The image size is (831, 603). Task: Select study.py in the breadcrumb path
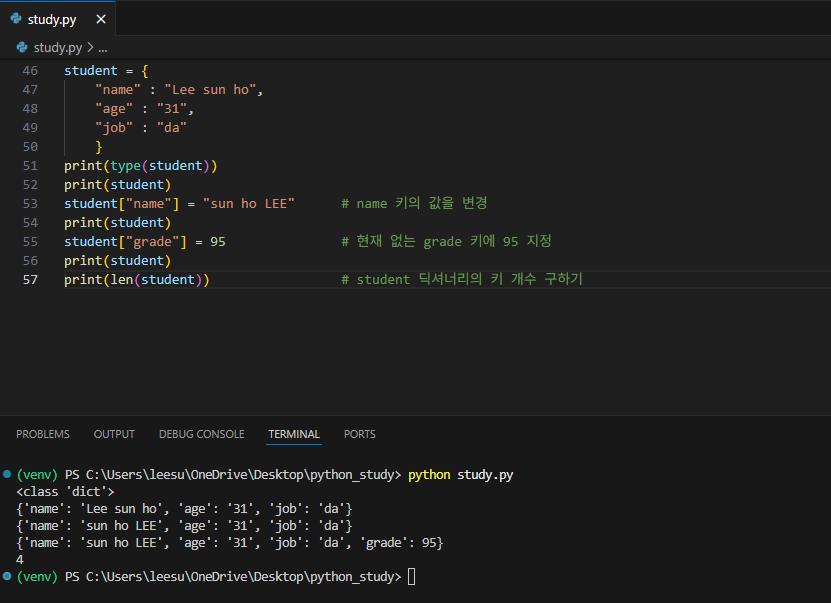pos(58,48)
